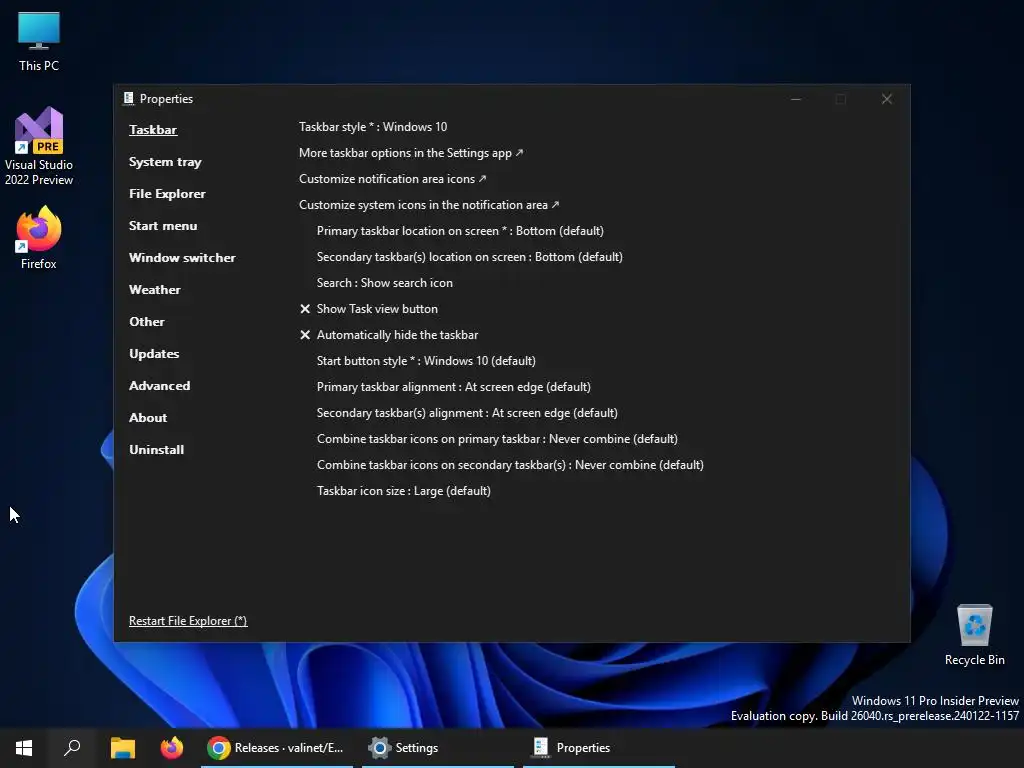Viewport: 1024px width, 768px height.
Task: Change Combine taskbar icons on primary taskbar
Action: pyautogui.click(x=497, y=439)
